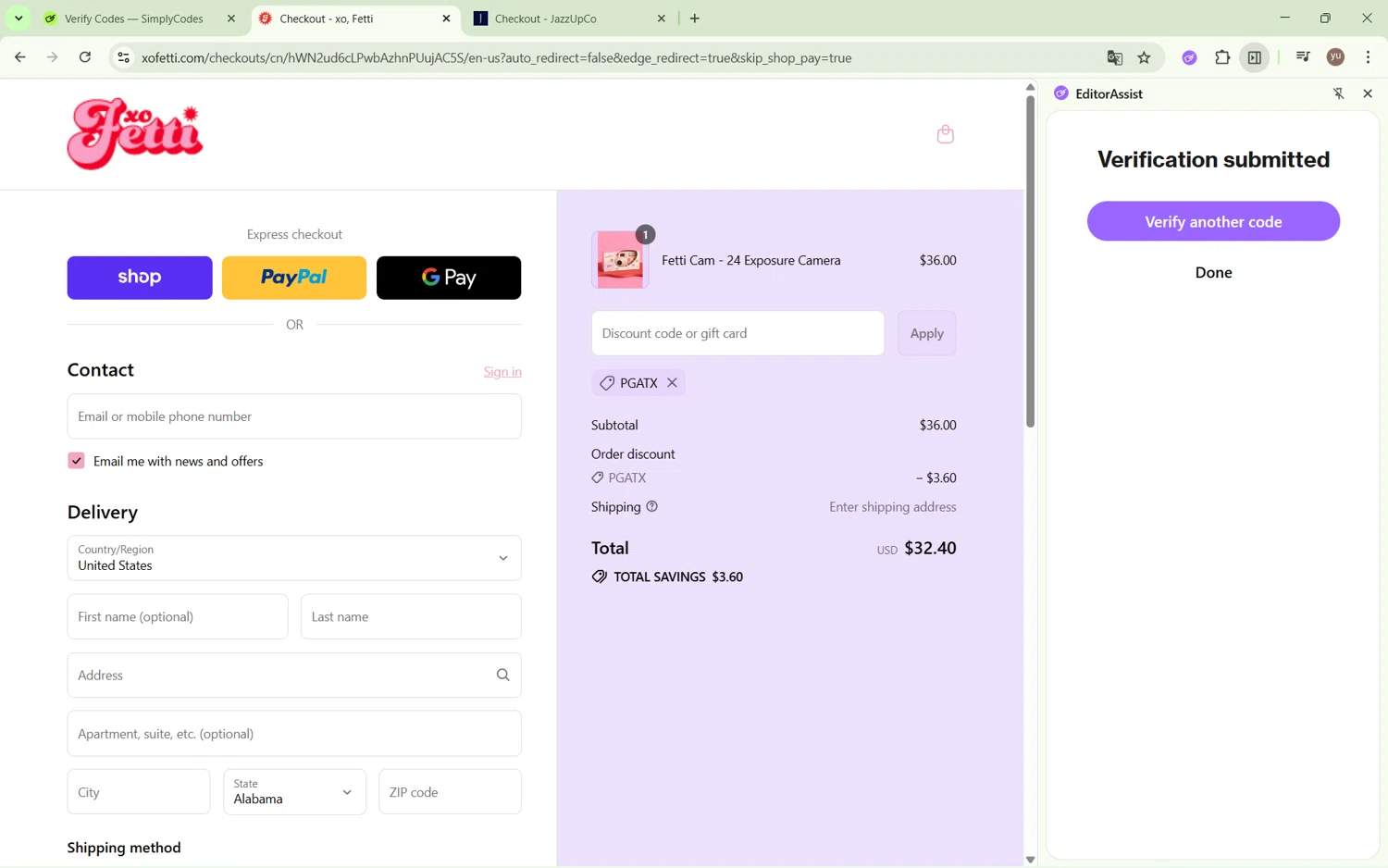Click the browser address bar URL
This screenshot has width=1388, height=868.
[496, 57]
